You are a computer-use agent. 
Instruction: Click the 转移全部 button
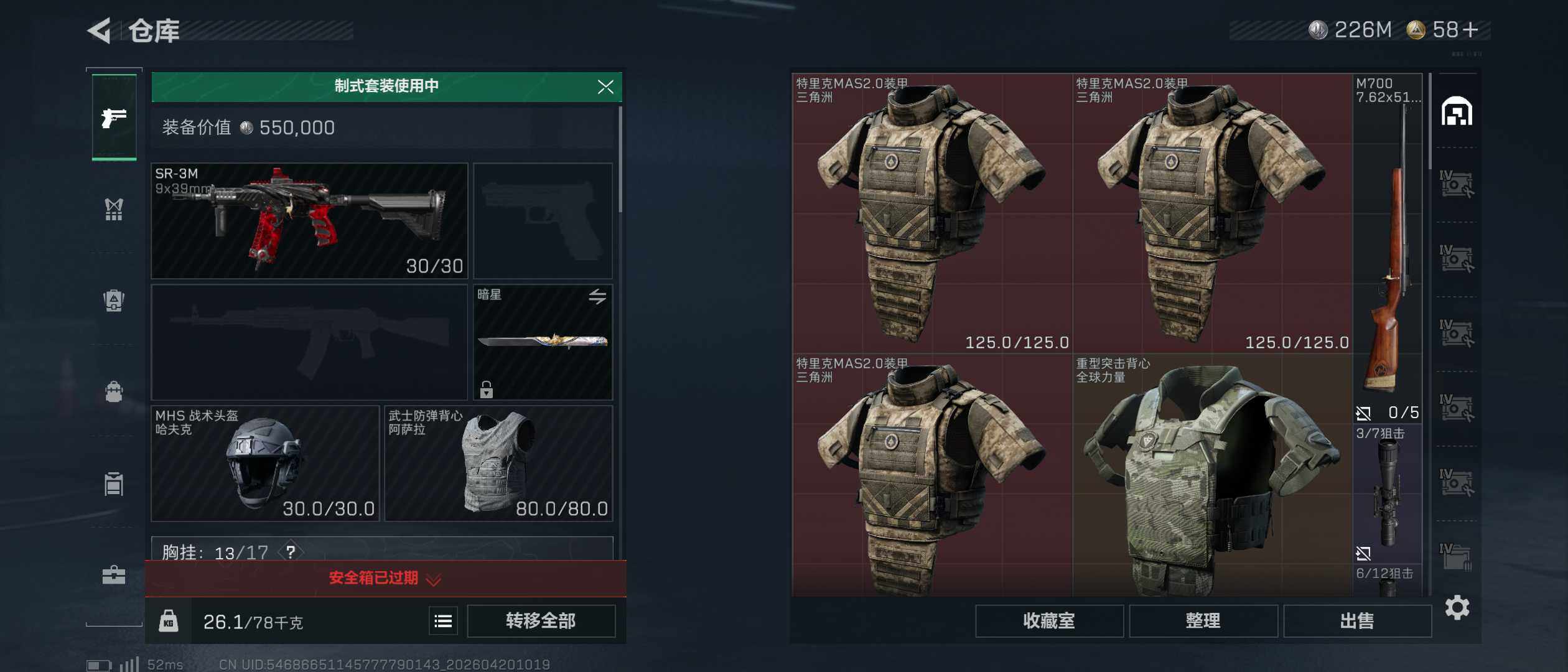point(541,621)
